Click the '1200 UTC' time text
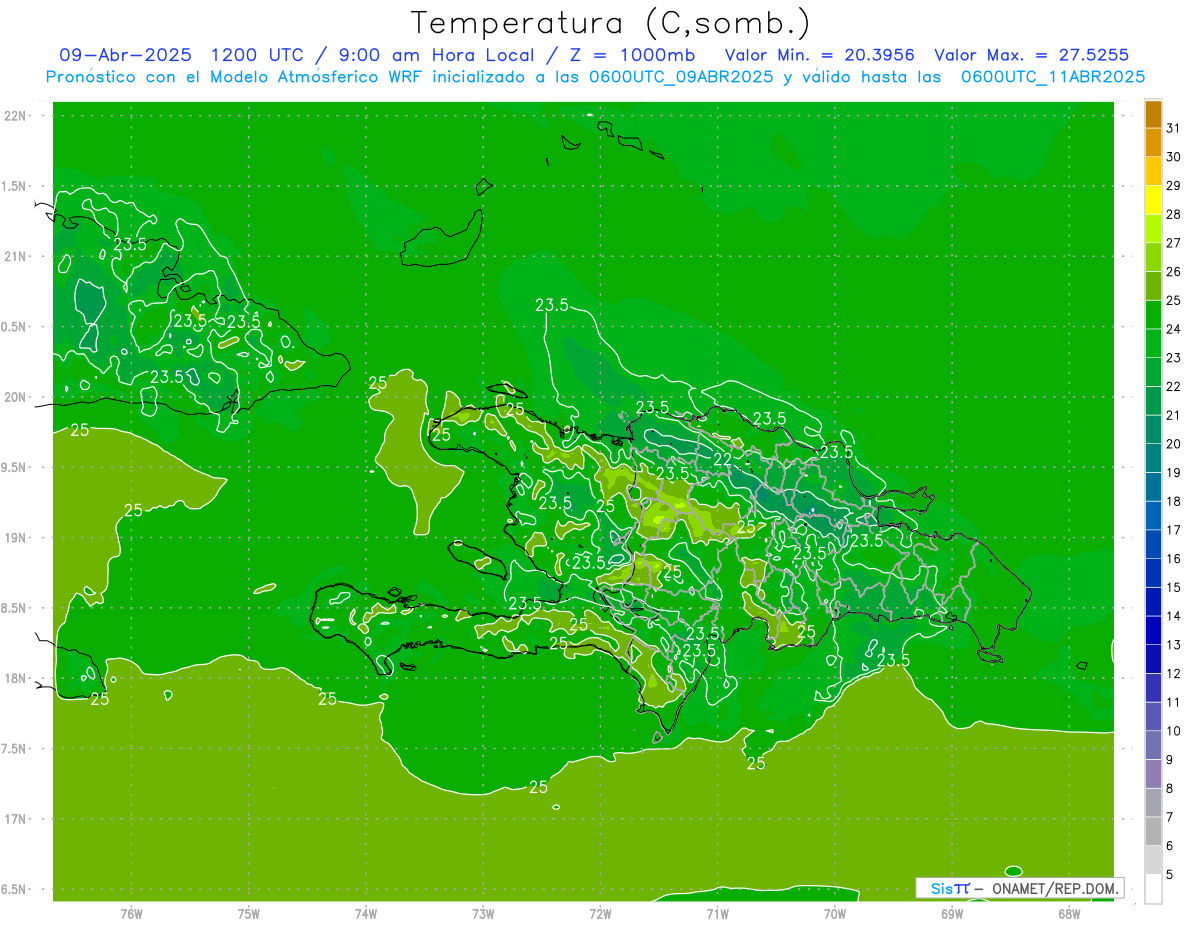1200x927 pixels. point(256,55)
